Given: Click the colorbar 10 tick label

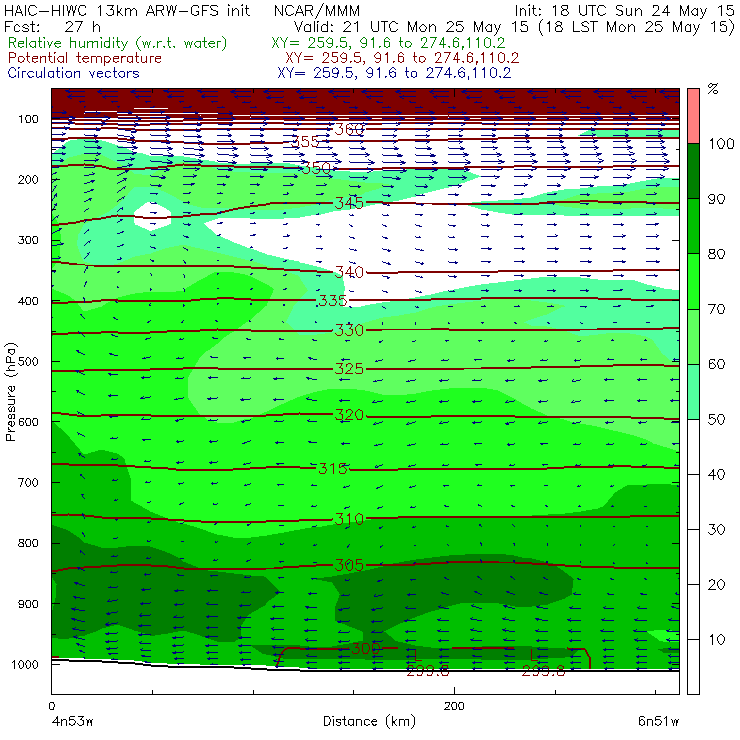Looking at the screenshot, I should (x=716, y=639).
